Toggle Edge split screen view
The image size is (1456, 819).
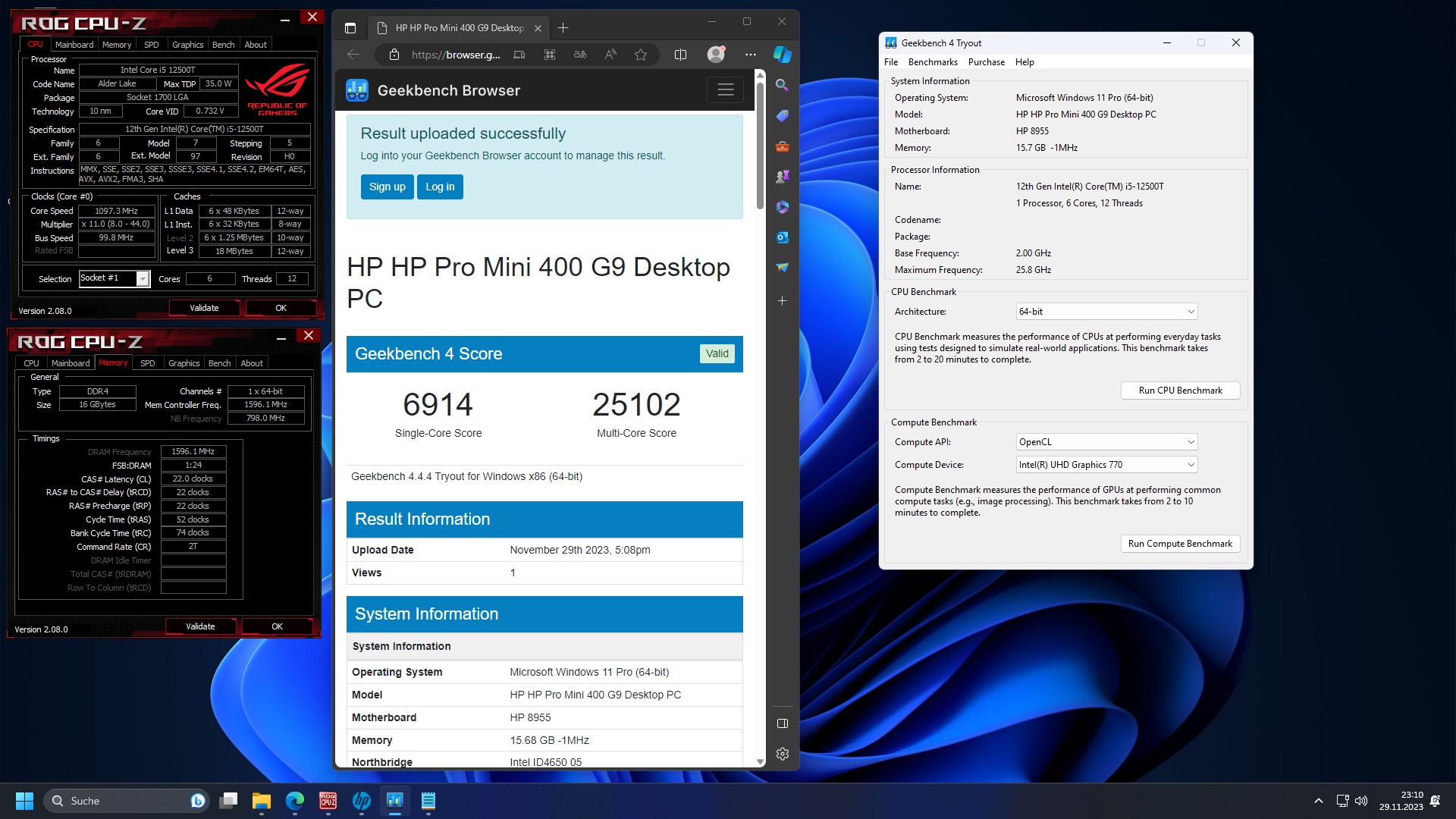680,55
